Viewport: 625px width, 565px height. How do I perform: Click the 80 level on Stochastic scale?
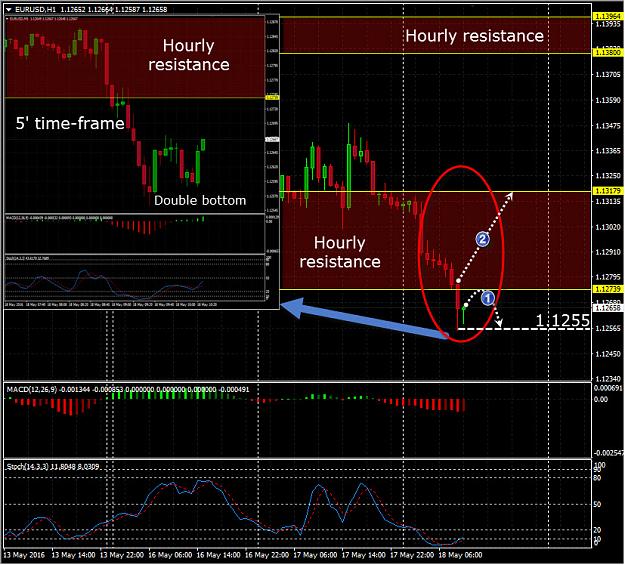click(x=597, y=478)
